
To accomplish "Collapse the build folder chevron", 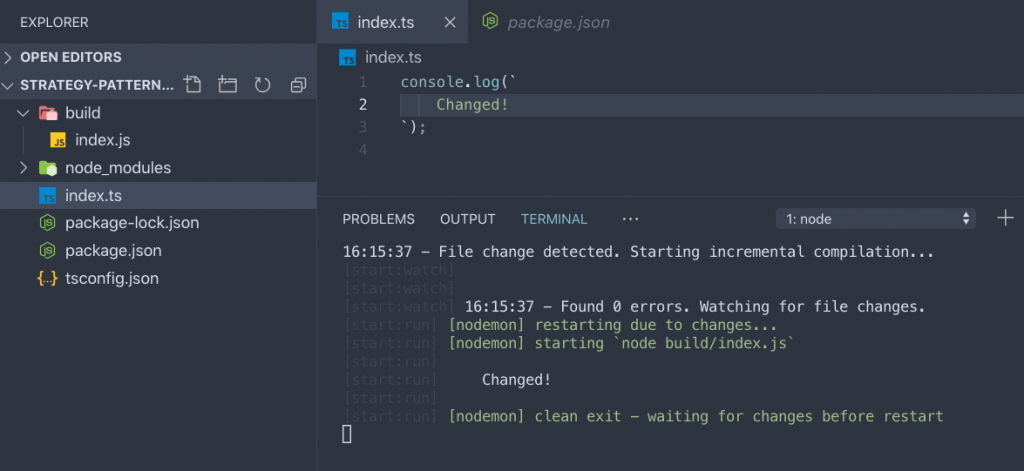I will [x=24, y=113].
